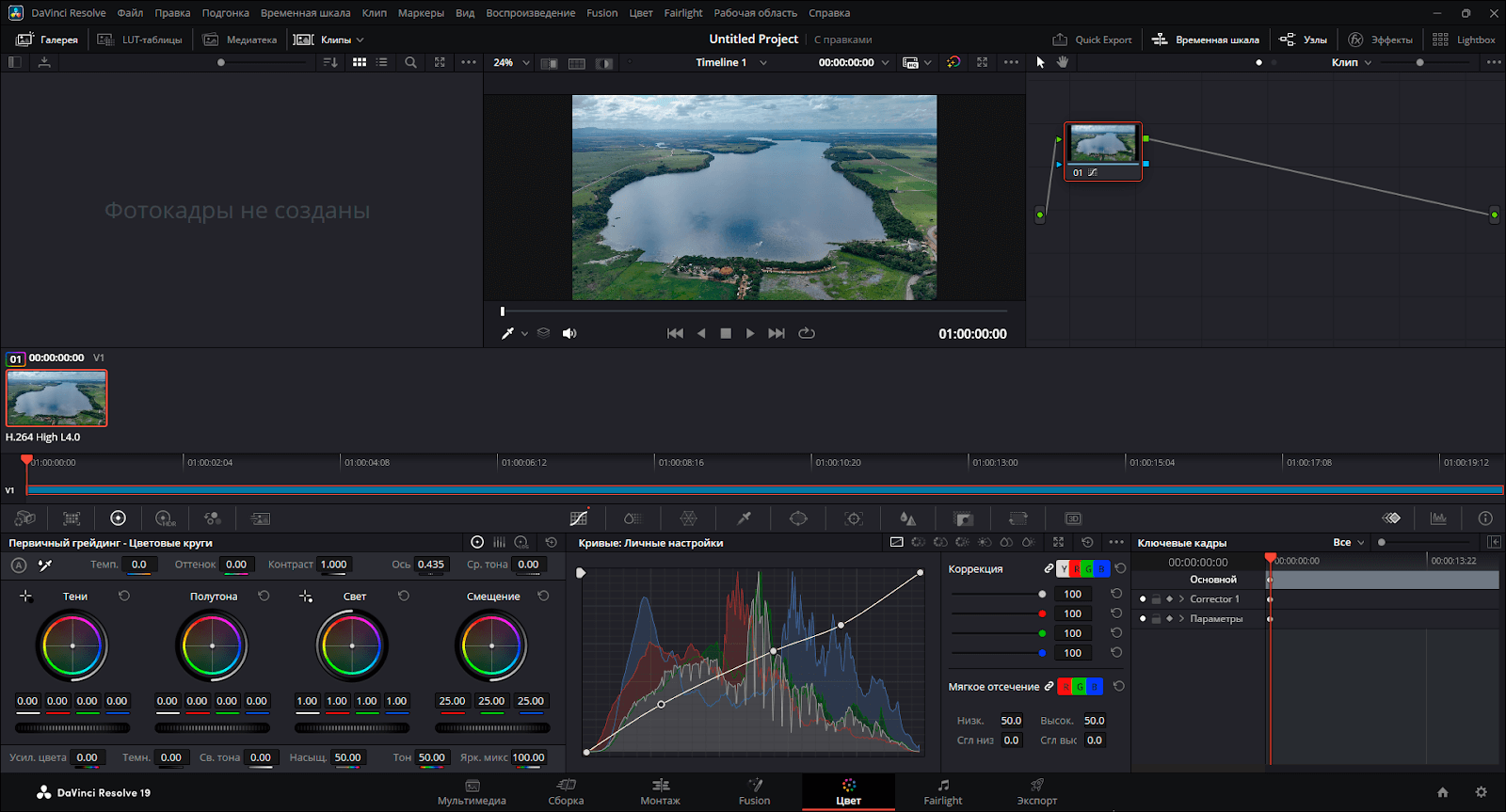
Task: Select the Color Wheels palette icon
Action: 118,518
